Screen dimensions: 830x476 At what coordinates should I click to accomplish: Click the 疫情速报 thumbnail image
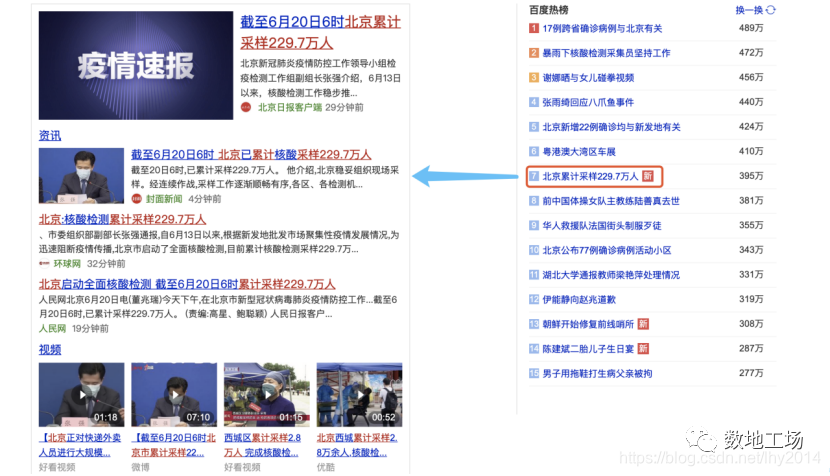pyautogui.click(x=136, y=66)
